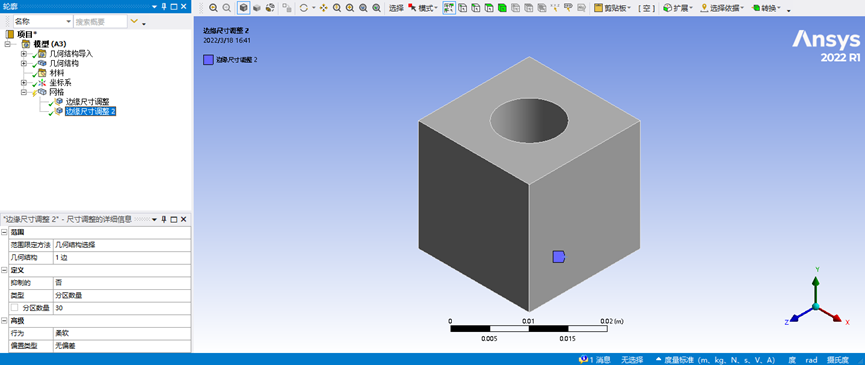The height and width of the screenshot is (365, 865).
Task: Click the greyed Element selection filter
Action: click(542, 8)
